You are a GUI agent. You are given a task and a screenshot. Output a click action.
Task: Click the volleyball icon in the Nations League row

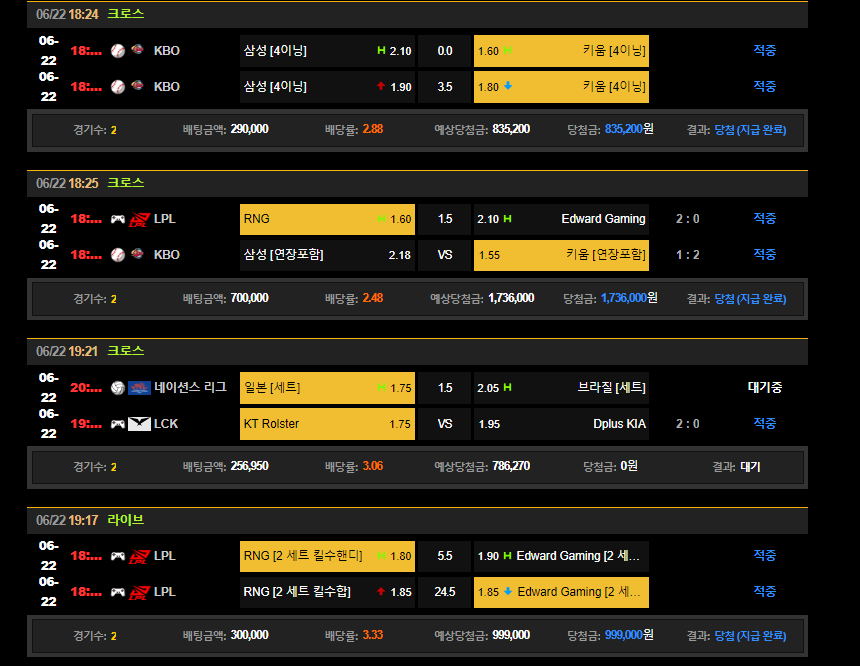118,388
